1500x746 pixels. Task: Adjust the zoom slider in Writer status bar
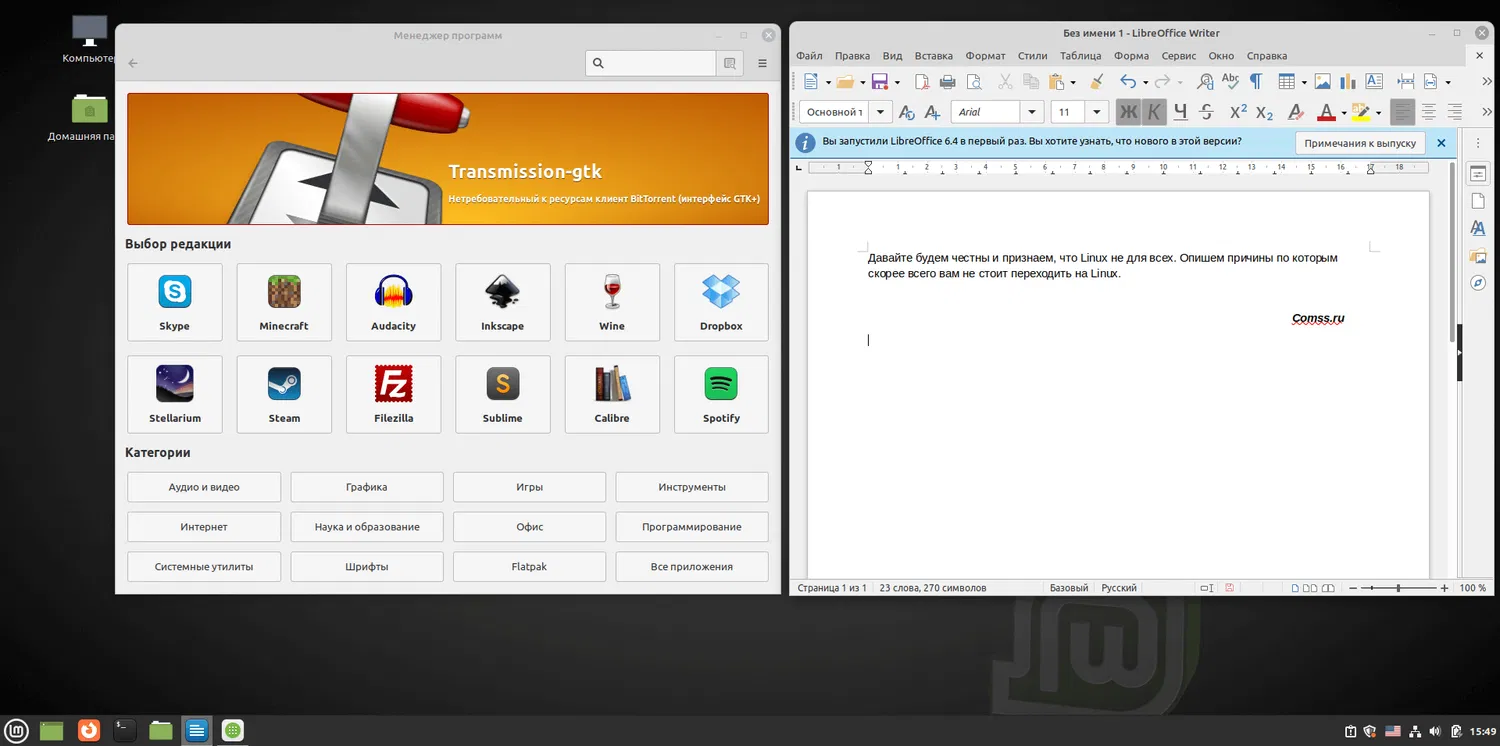pos(1398,588)
